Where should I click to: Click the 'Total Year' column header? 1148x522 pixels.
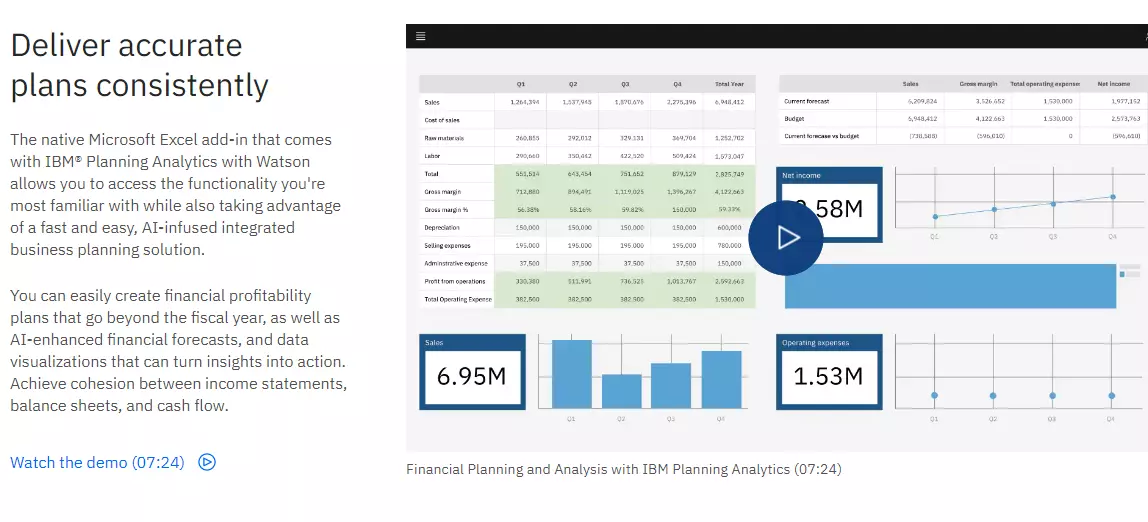coord(729,84)
